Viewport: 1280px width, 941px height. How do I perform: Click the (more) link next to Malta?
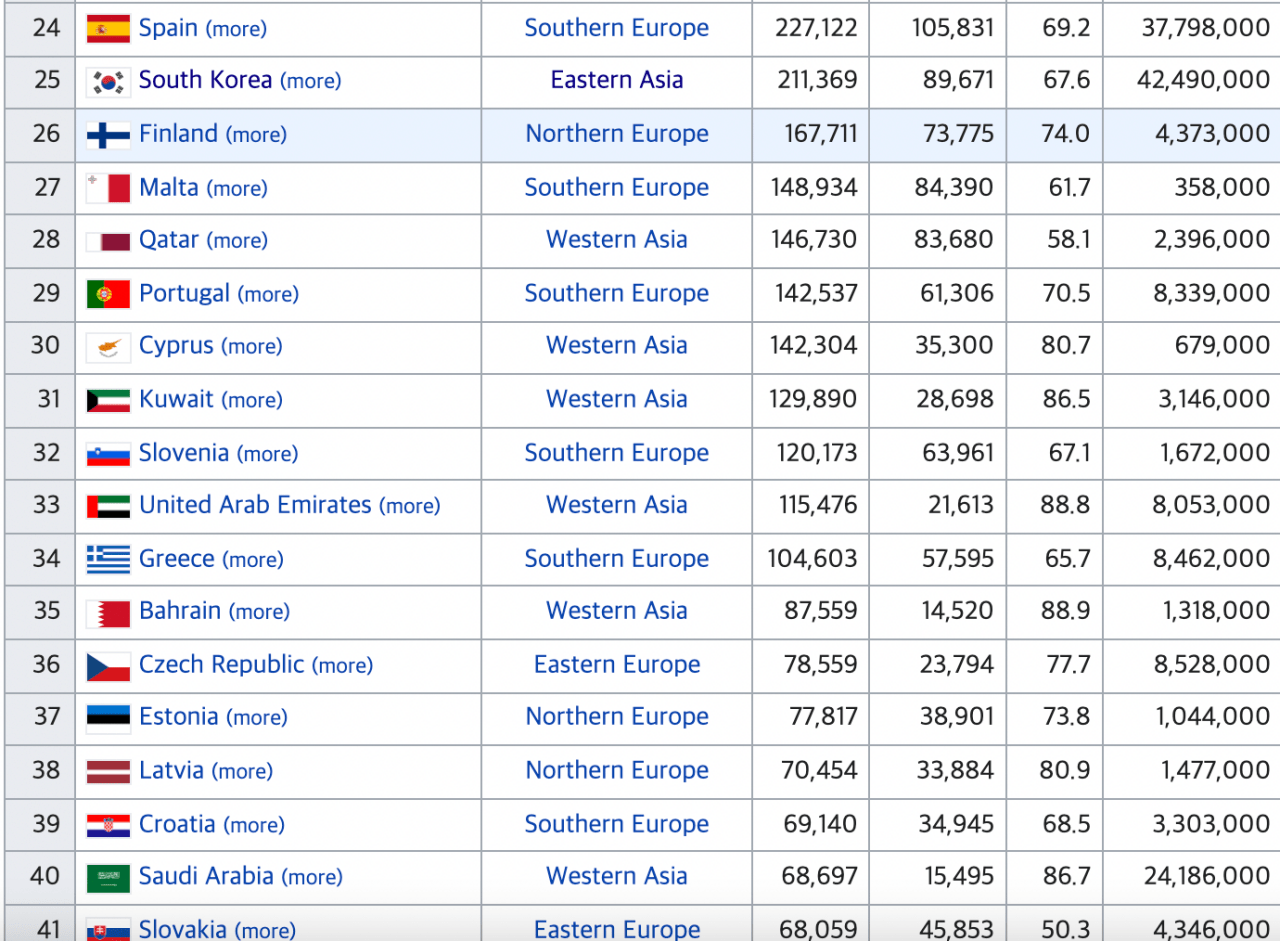[237, 188]
